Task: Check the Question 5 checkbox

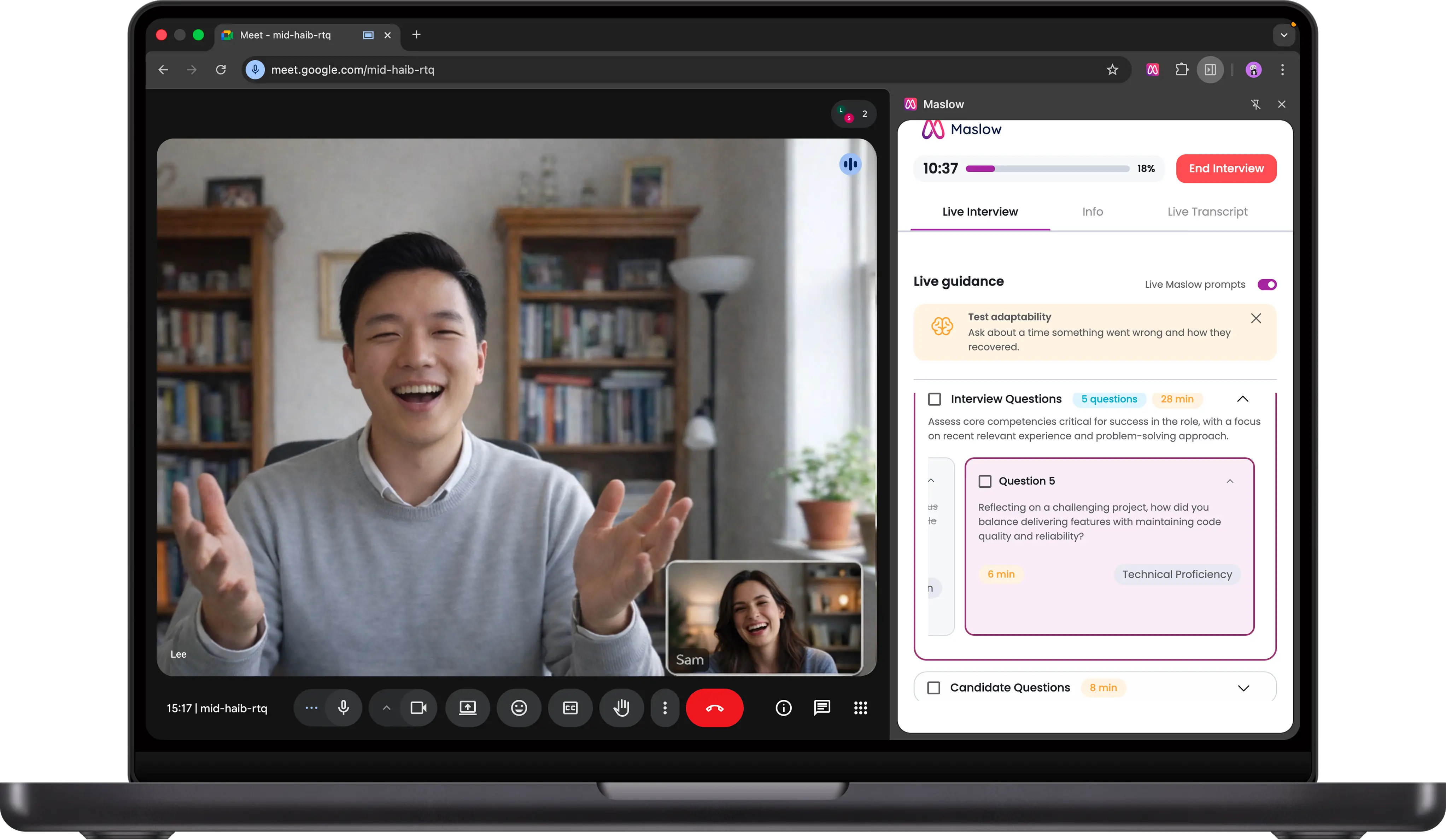Action: [x=985, y=481]
